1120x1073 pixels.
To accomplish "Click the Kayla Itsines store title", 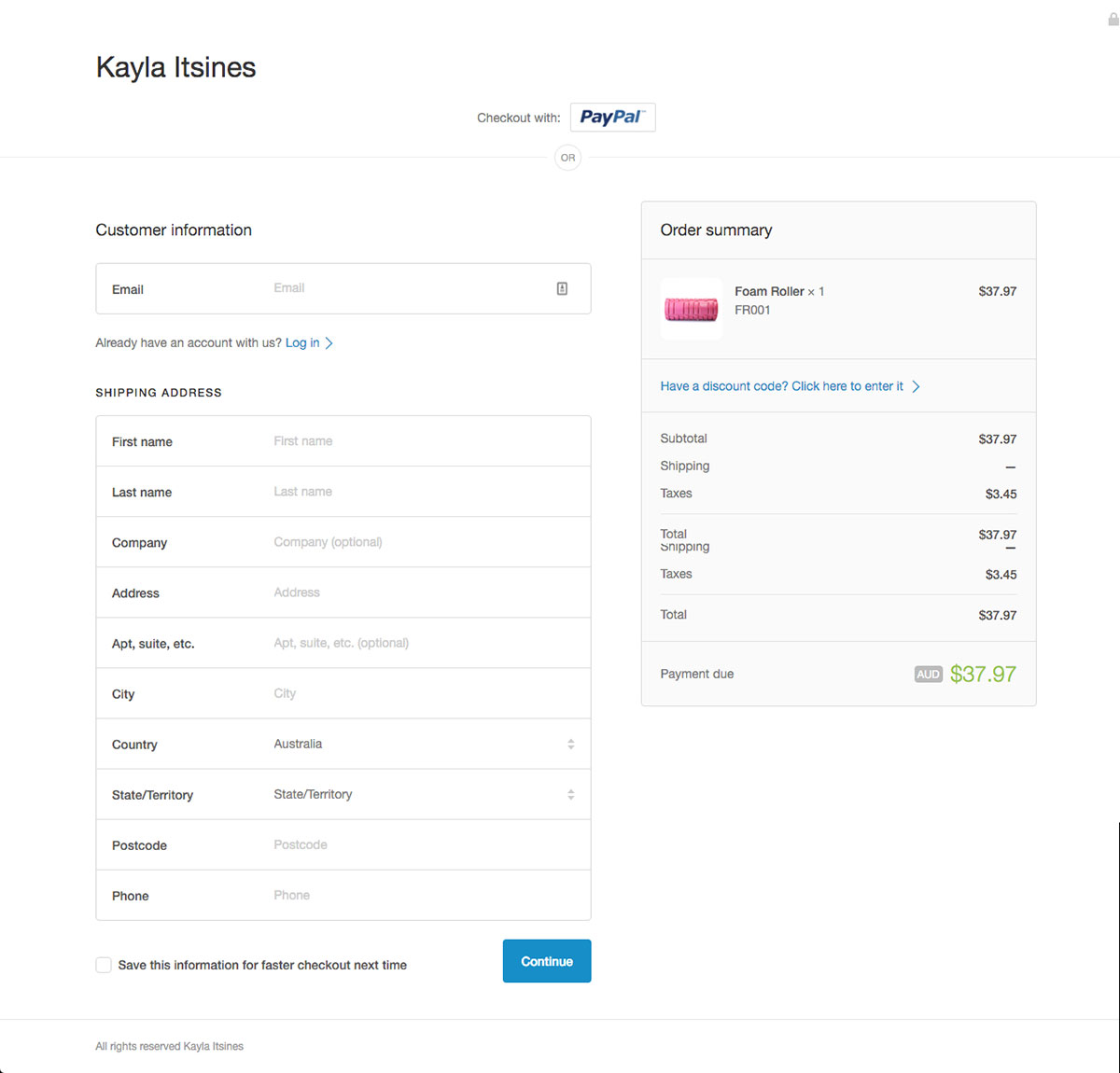I will click(x=175, y=67).
